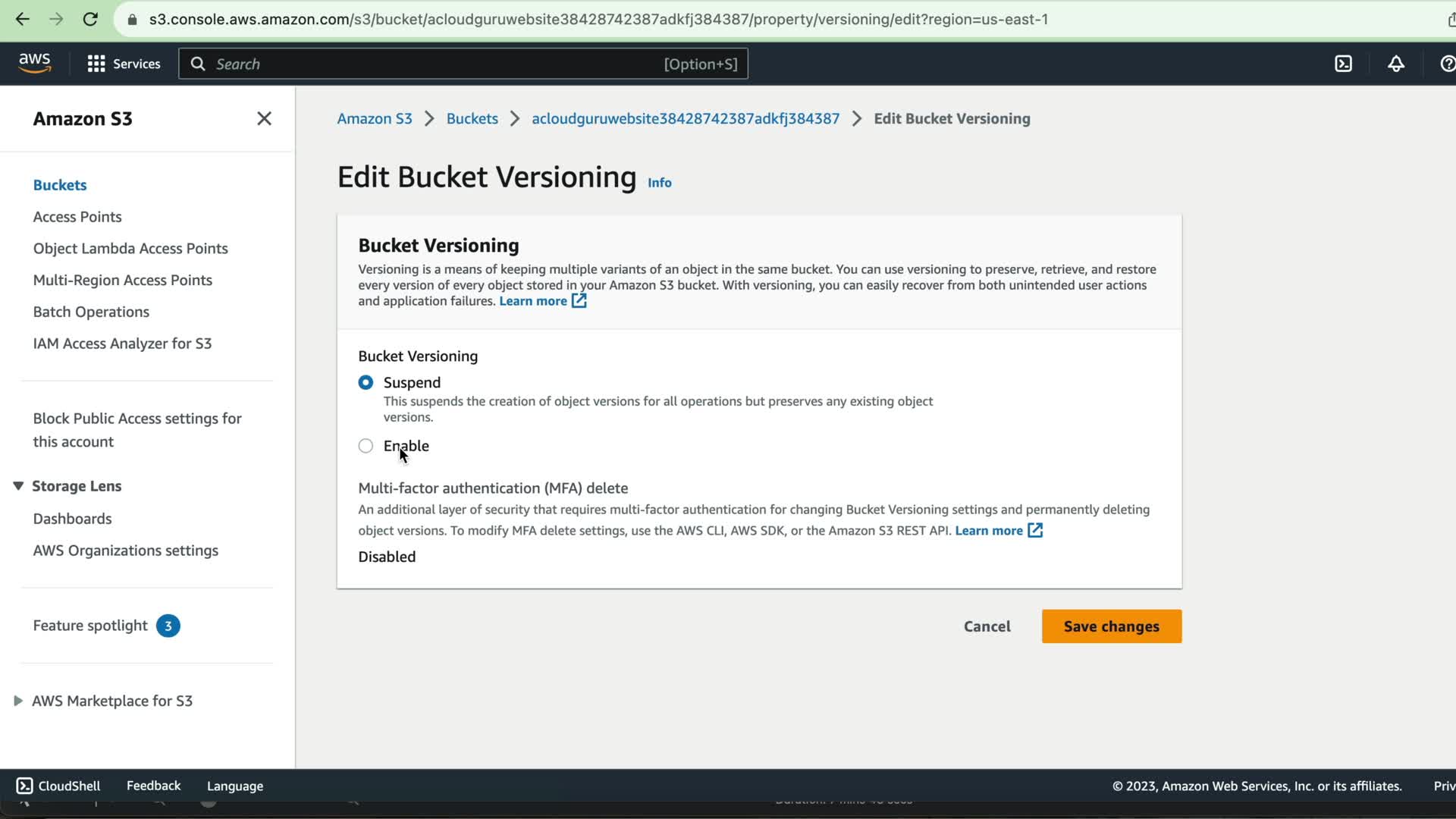Open CloudShell from top navigation bar icon
This screenshot has width=1456, height=819.
pos(1343,64)
